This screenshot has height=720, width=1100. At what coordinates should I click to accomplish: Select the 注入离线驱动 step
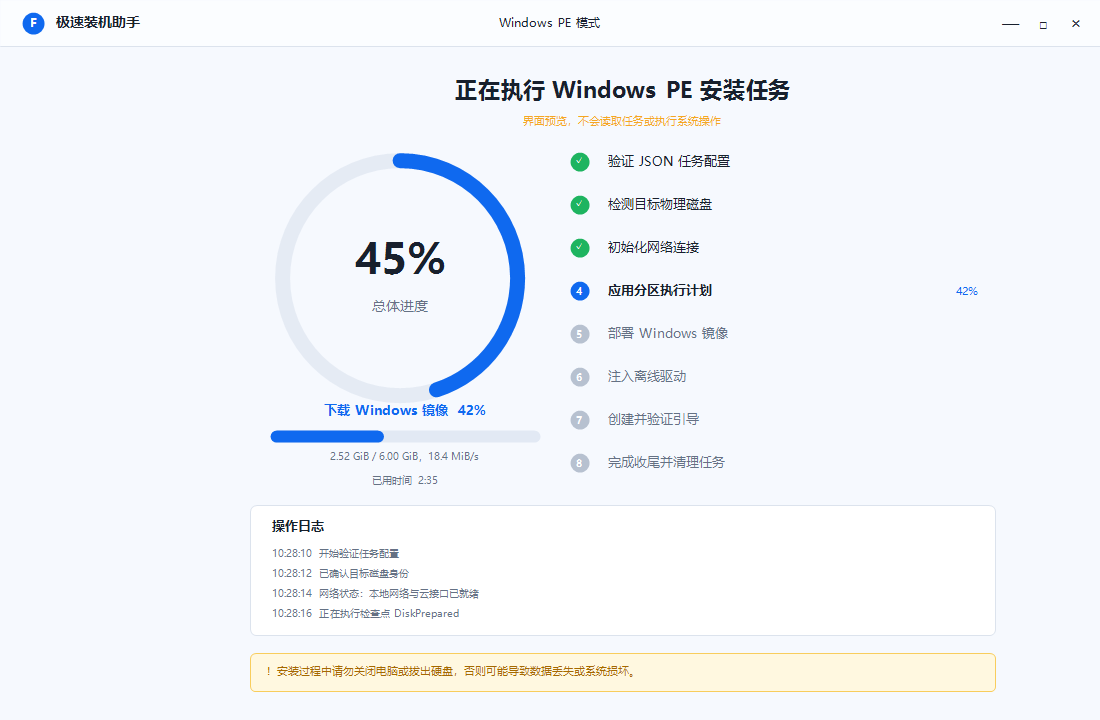647,376
